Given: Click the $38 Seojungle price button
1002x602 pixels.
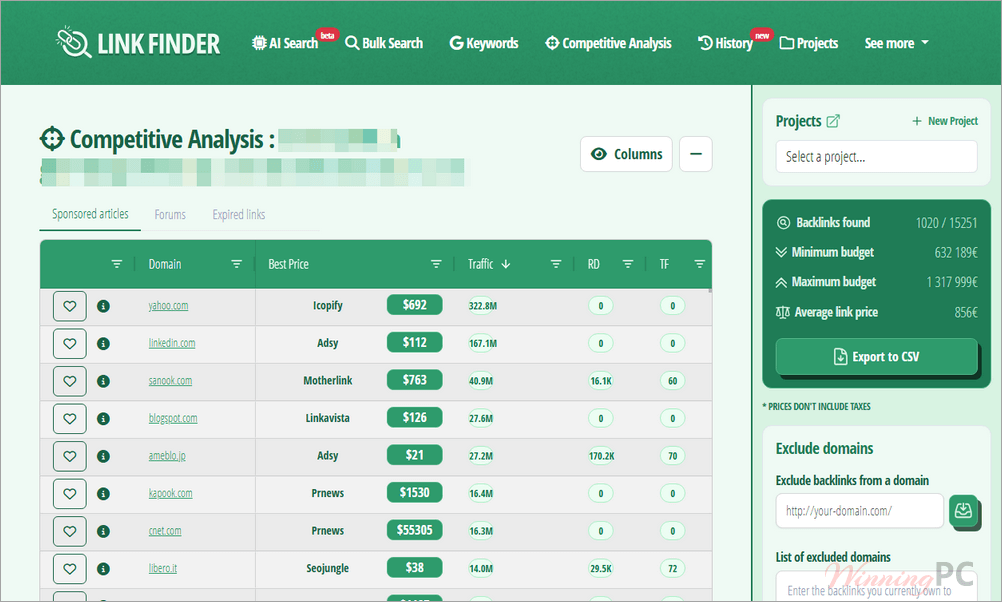Looking at the screenshot, I should point(415,567).
